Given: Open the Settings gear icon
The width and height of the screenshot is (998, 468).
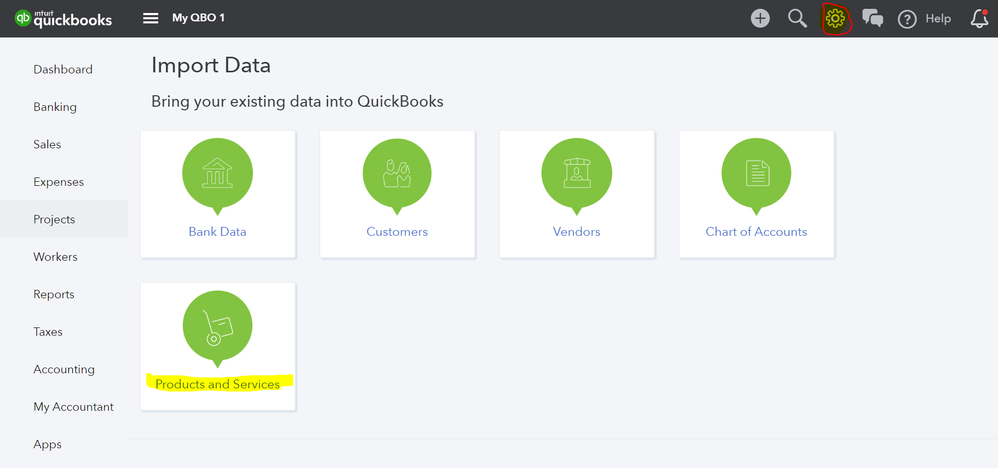Looking at the screenshot, I should coord(835,18).
